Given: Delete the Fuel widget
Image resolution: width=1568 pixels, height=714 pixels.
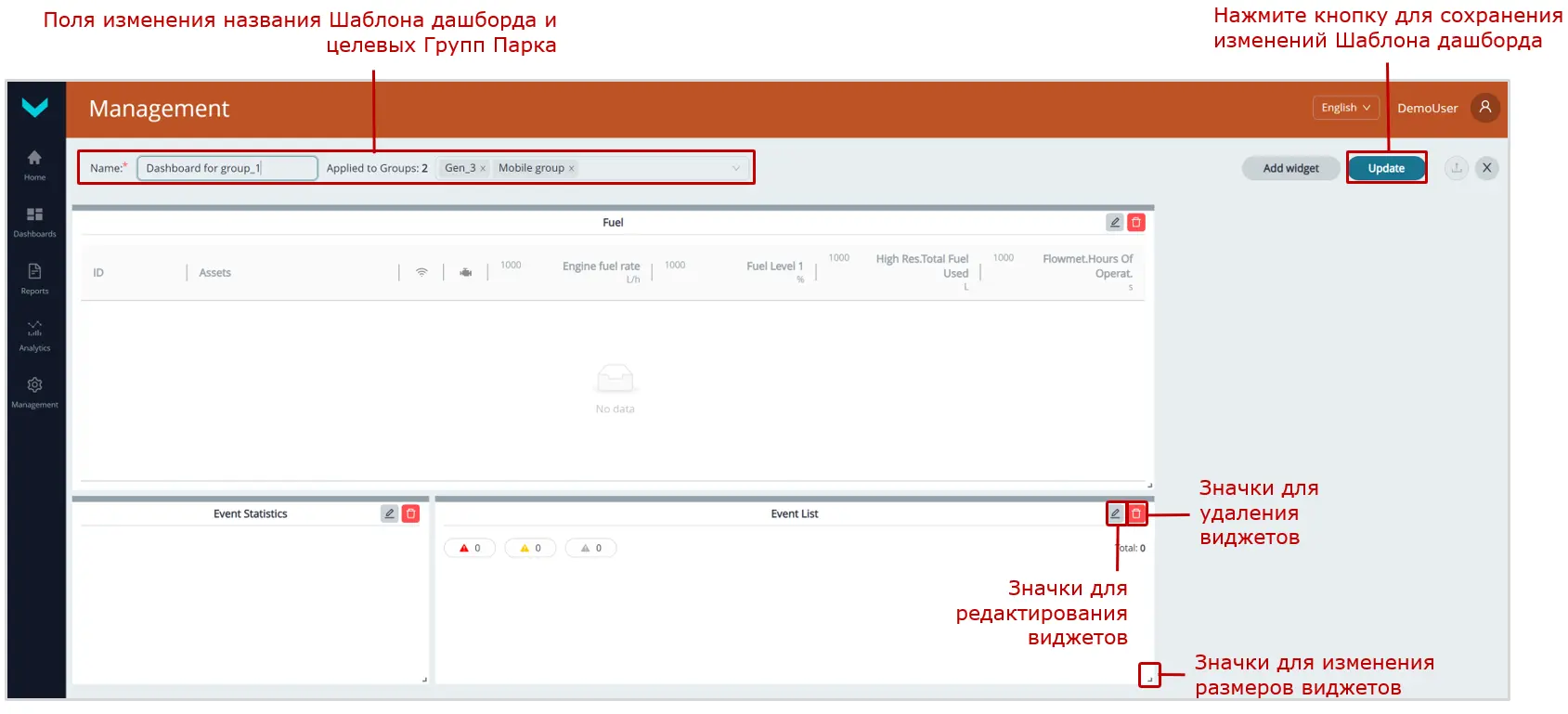Looking at the screenshot, I should click(x=1136, y=223).
